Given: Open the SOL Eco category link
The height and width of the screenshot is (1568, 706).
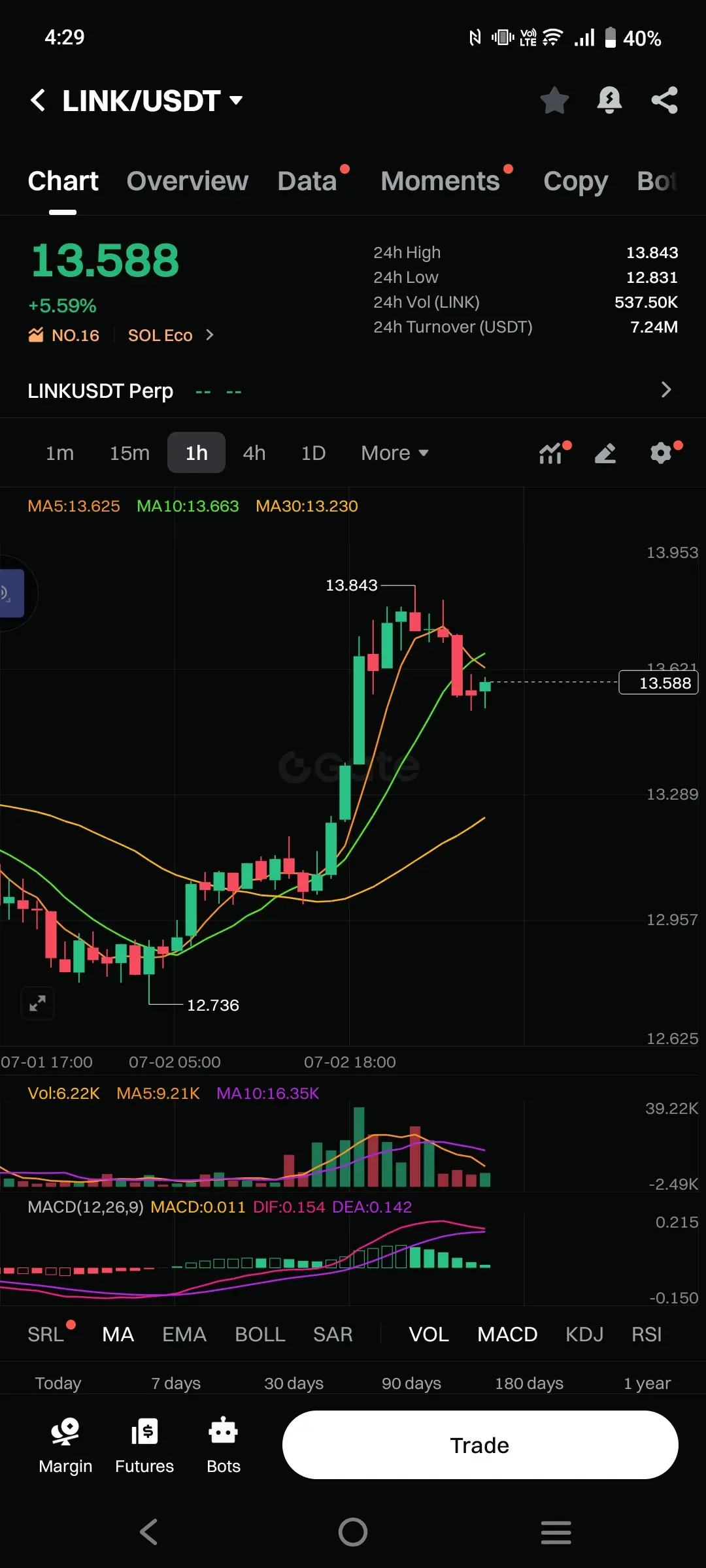Looking at the screenshot, I should coord(160,335).
